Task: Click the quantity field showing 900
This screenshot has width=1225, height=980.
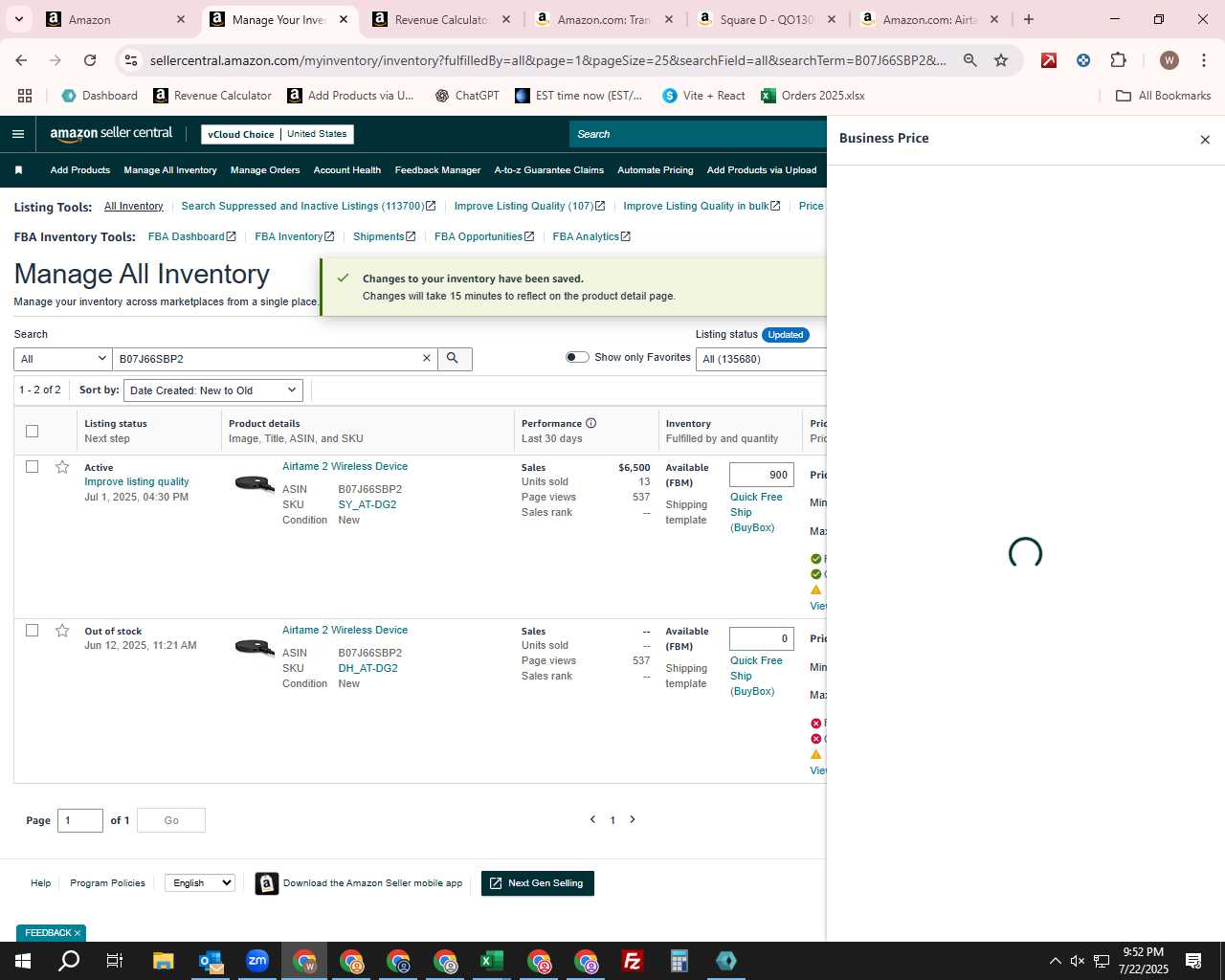Action: pos(762,475)
